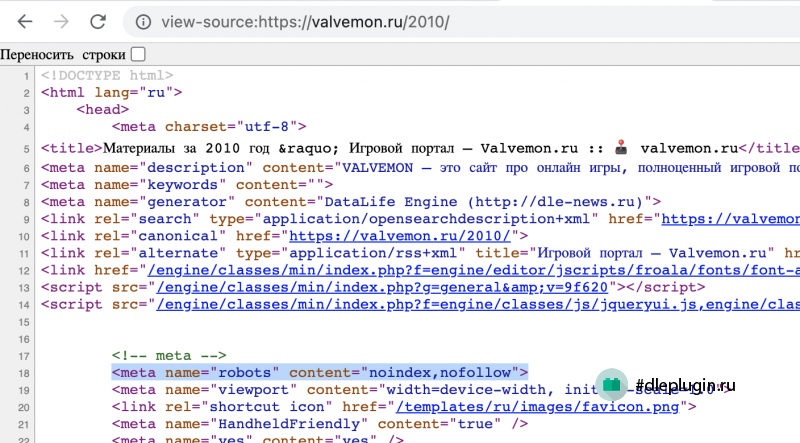Open the favicon.png template link
The image size is (800, 443).
point(537,407)
